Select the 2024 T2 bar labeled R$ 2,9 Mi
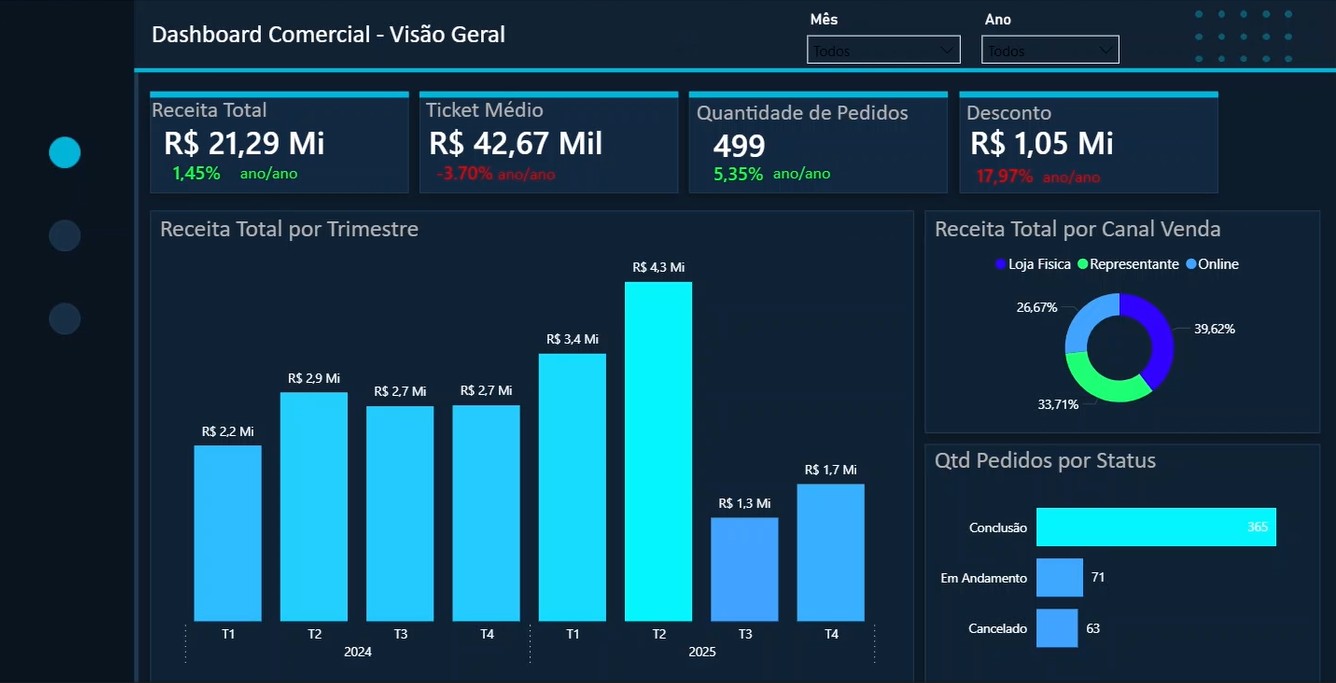This screenshot has width=1336, height=683. tap(314, 506)
